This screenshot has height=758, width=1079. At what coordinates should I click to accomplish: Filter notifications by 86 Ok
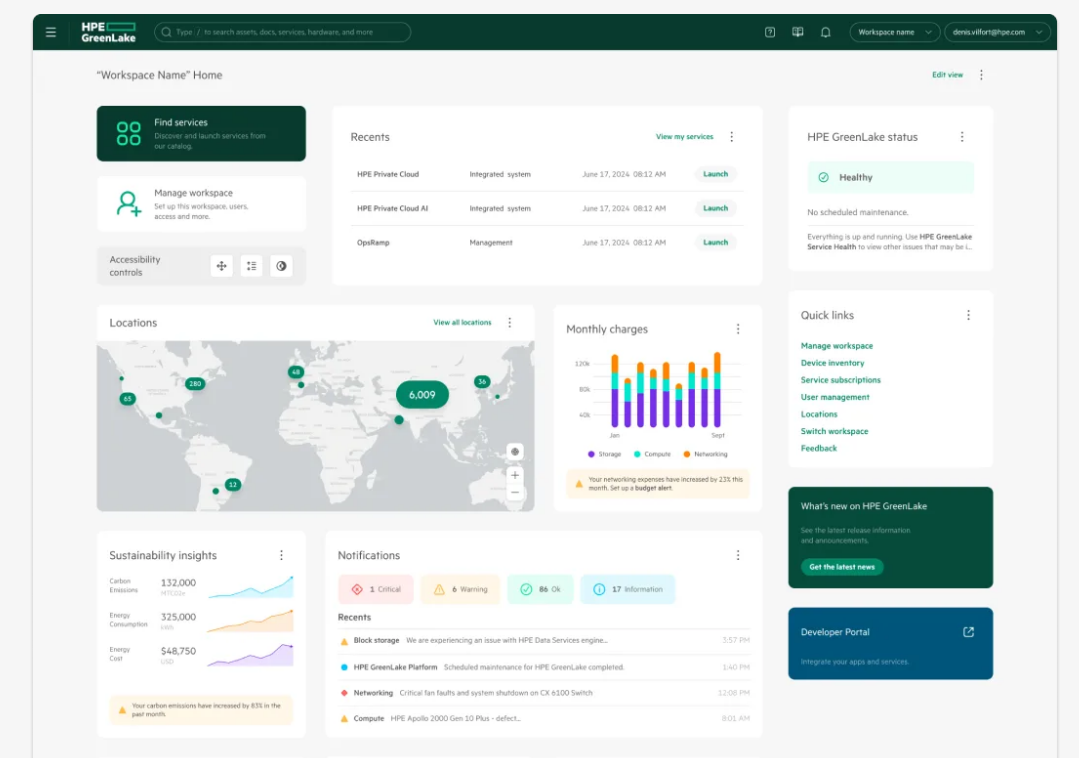tap(540, 589)
